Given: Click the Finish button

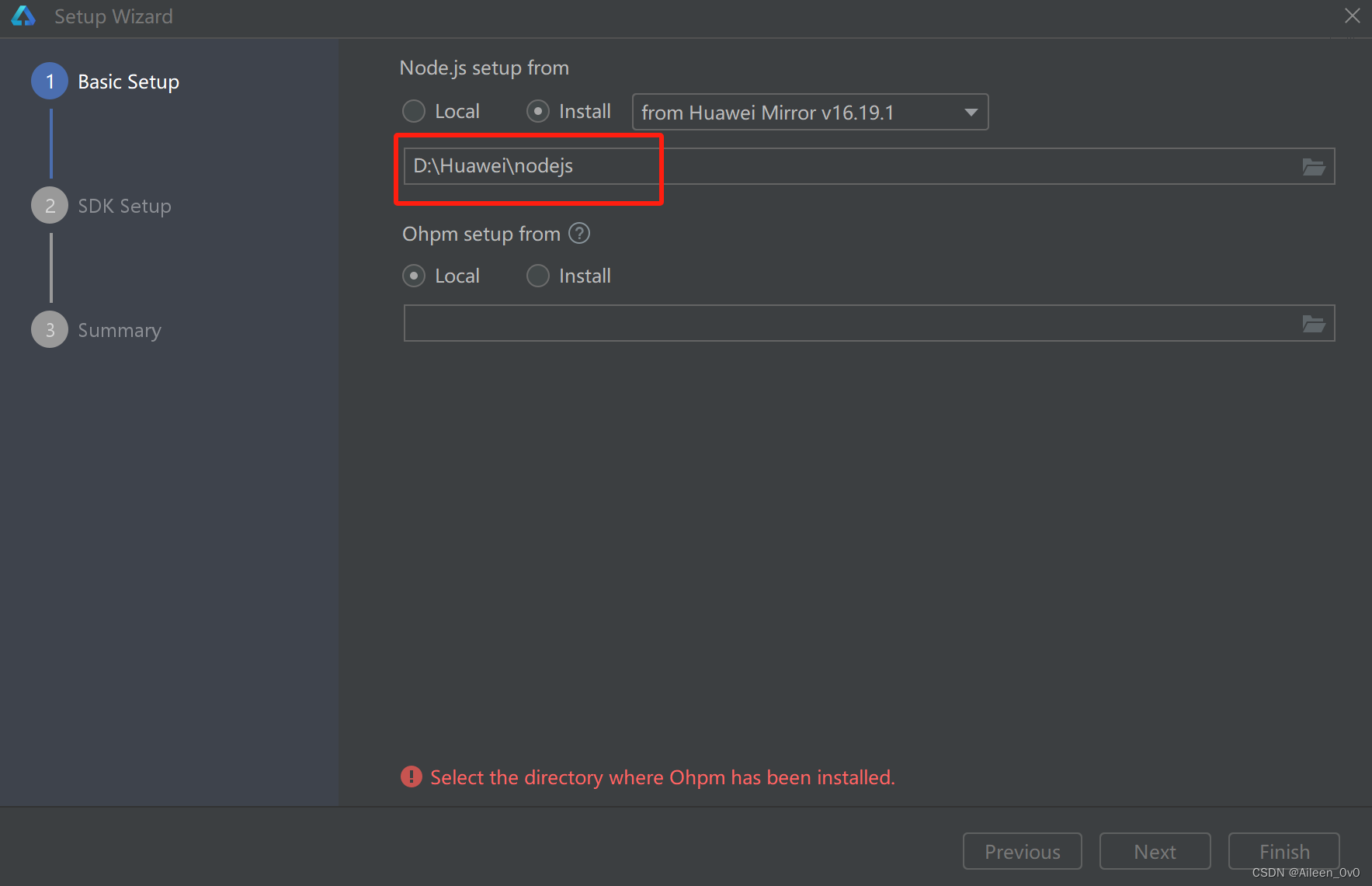Looking at the screenshot, I should click(1284, 851).
